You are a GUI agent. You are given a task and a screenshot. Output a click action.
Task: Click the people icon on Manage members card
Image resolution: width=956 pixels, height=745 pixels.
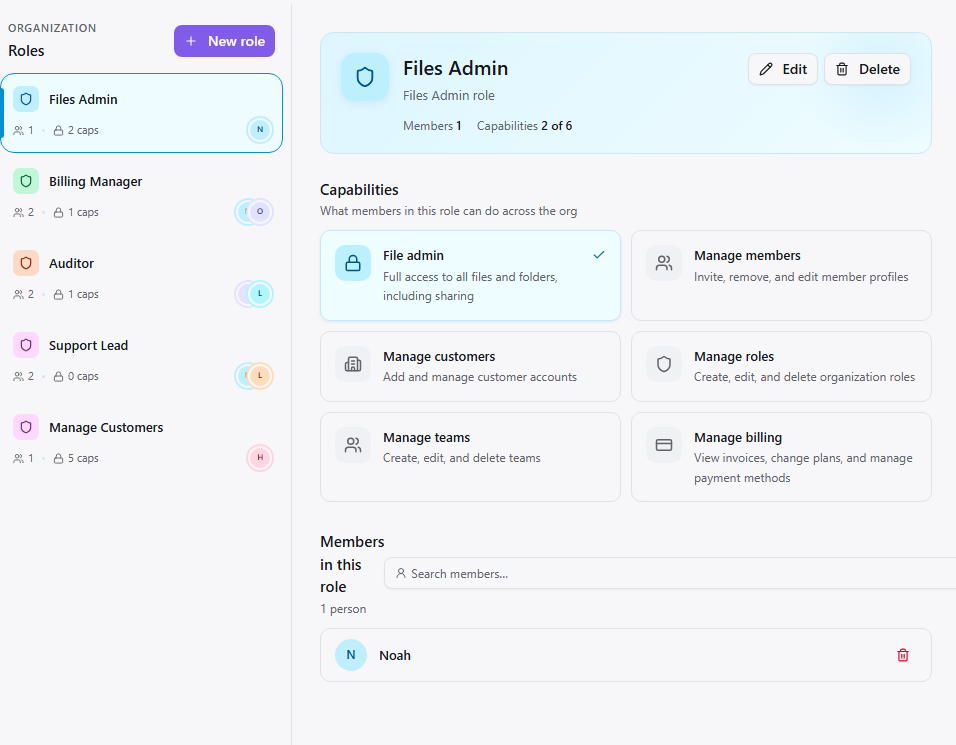(664, 263)
